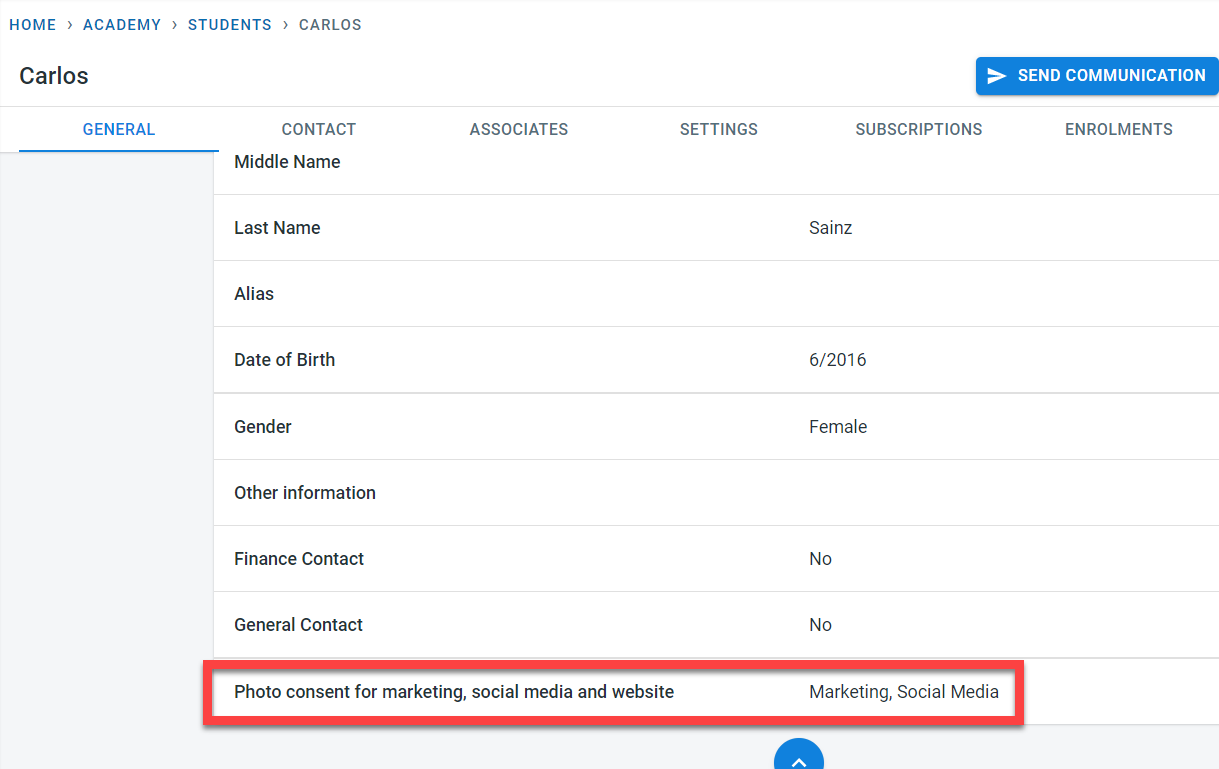
Task: Go to Home in the breadcrumb
Action: pyautogui.click(x=33, y=25)
